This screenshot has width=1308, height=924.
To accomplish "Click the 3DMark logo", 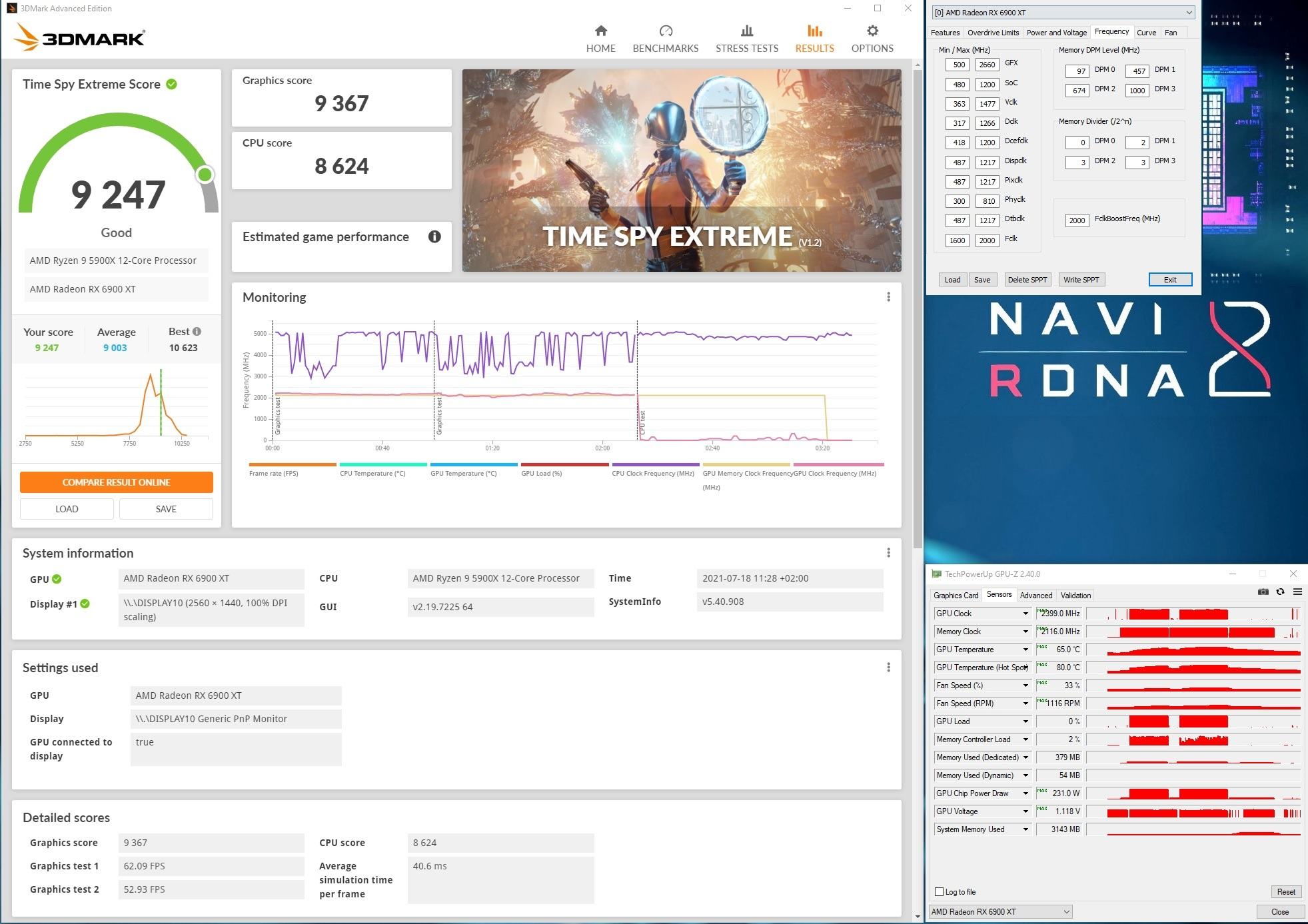I will coord(79,37).
